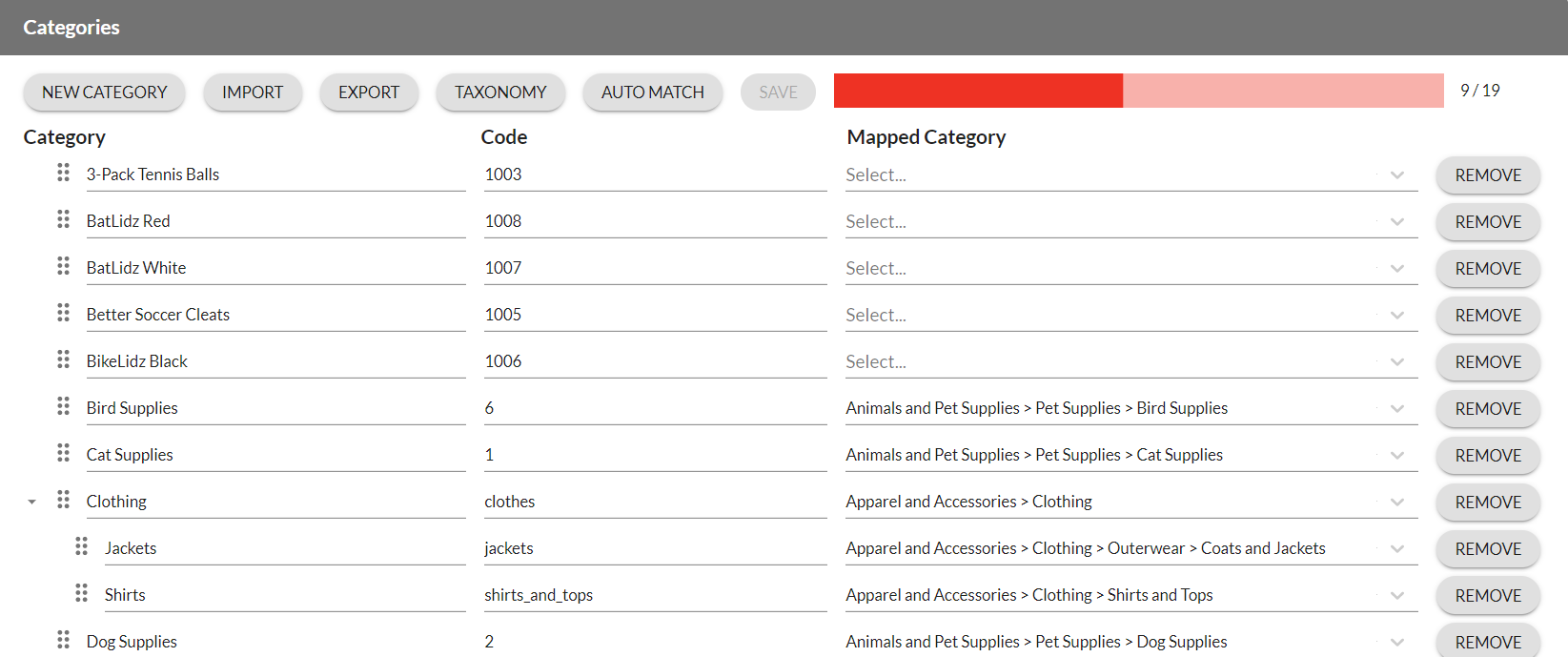
Task: Open mapped category dropdown for BikeLidz Black
Action: pos(1396,362)
